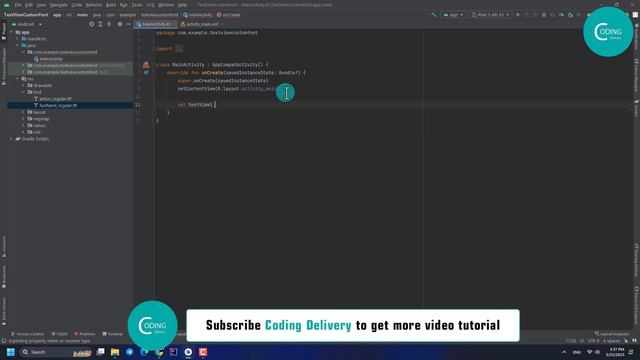This screenshot has height=360, width=640.
Task: Click the UTF-8 encoding status entry
Action: click(593, 341)
